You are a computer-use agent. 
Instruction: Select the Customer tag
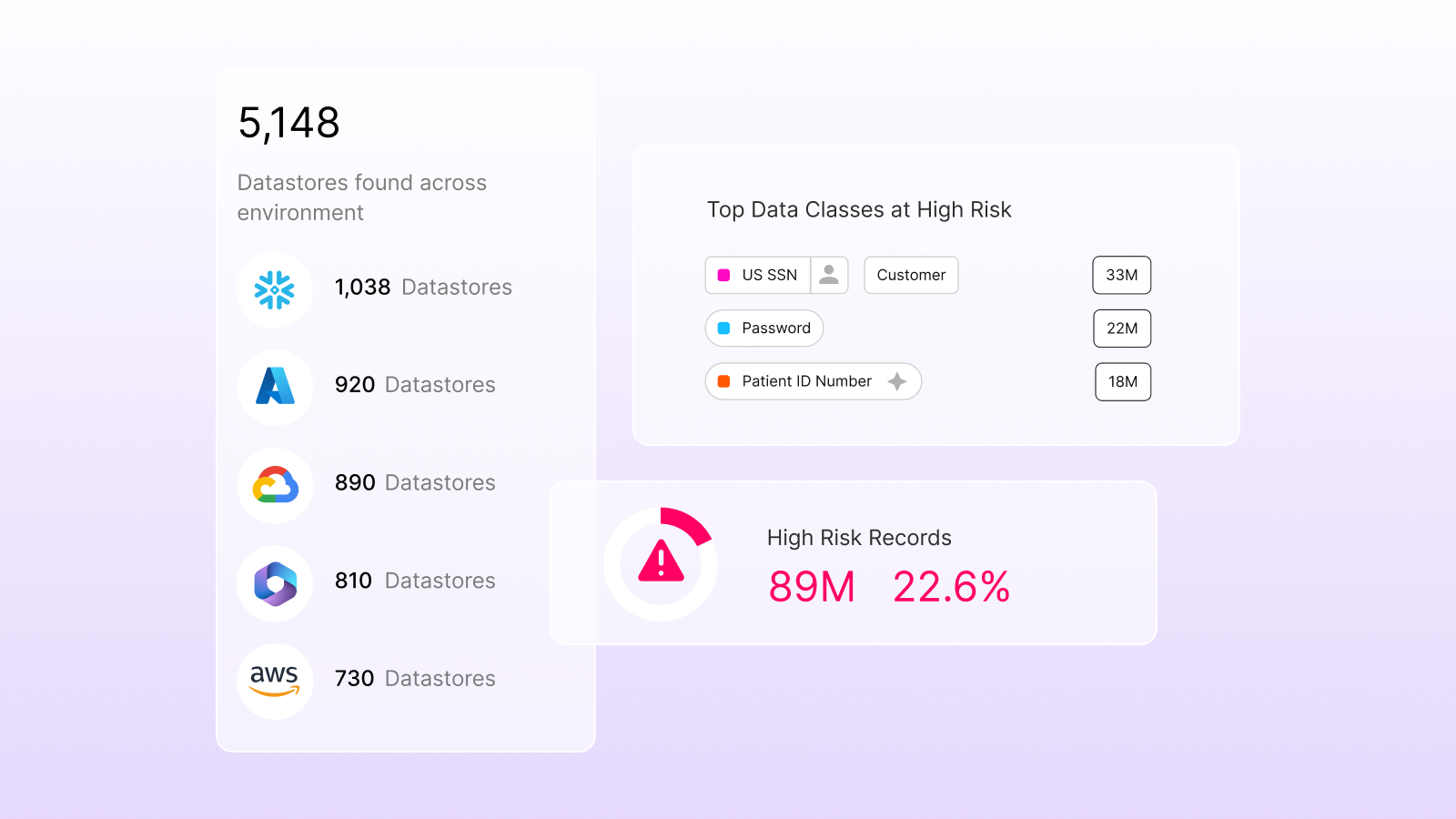coord(910,275)
